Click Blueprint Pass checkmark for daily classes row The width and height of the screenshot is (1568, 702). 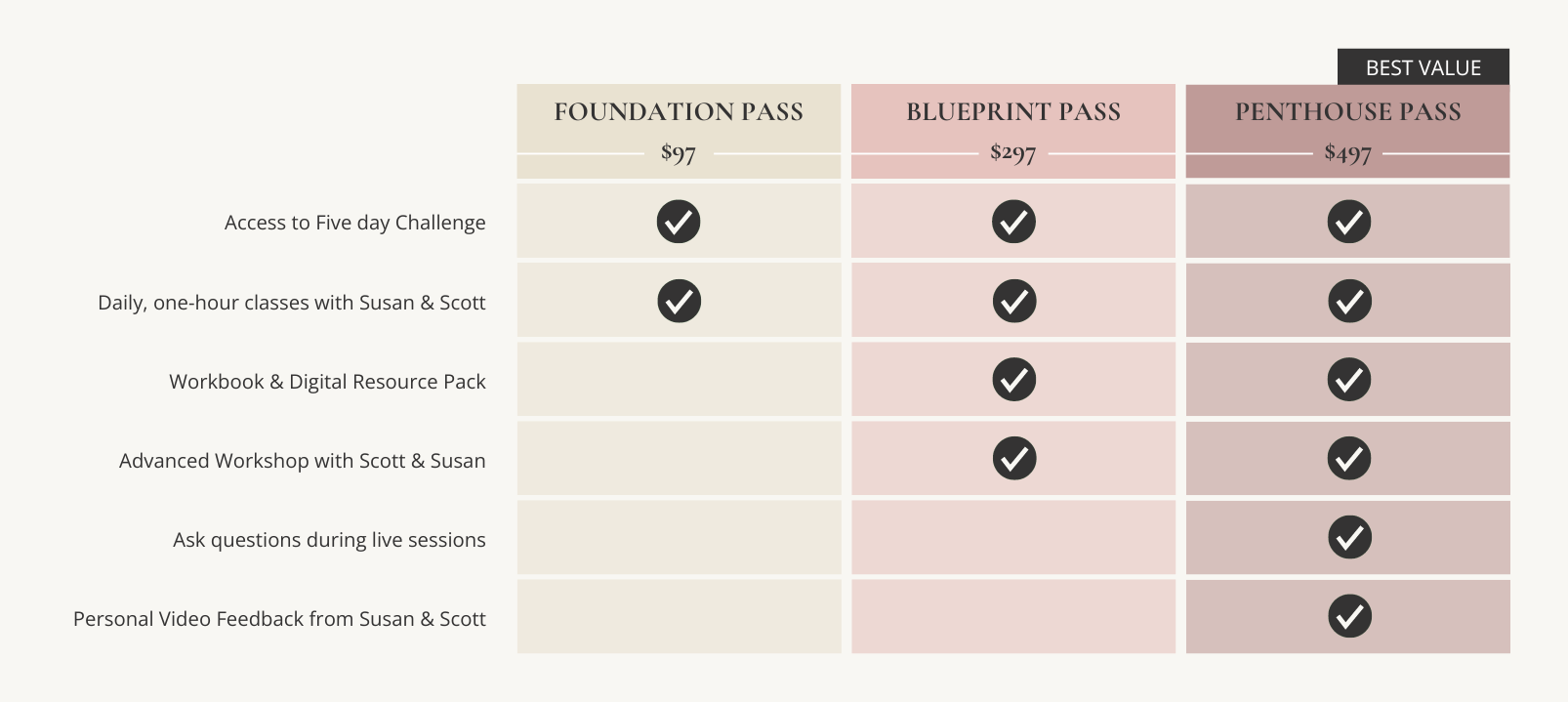(1013, 301)
